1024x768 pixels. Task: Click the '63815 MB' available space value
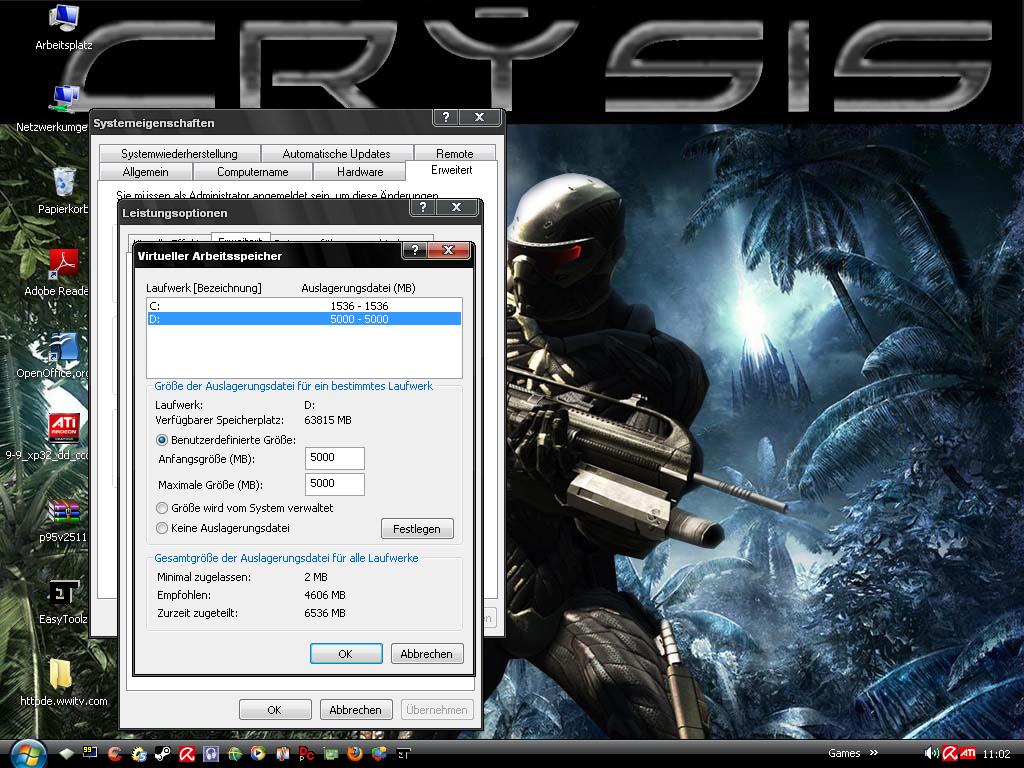(328, 420)
